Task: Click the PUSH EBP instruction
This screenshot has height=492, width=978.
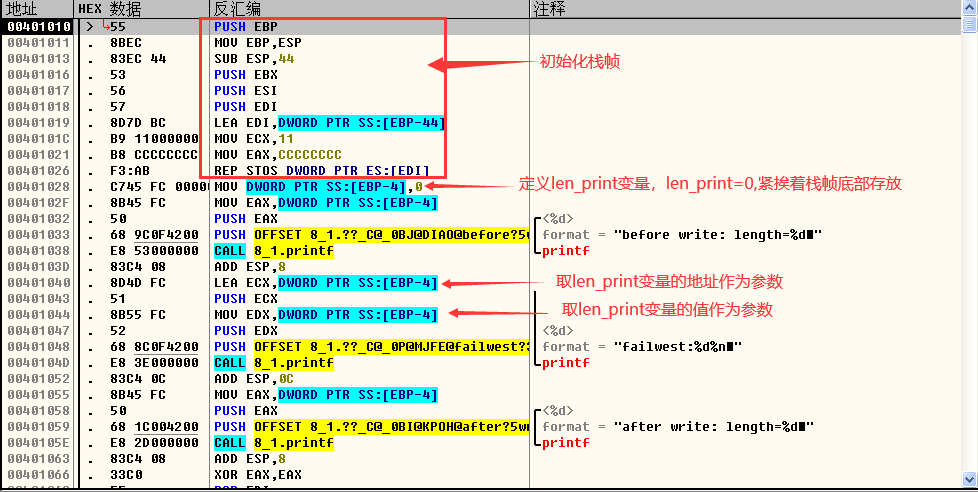Action: [246, 27]
